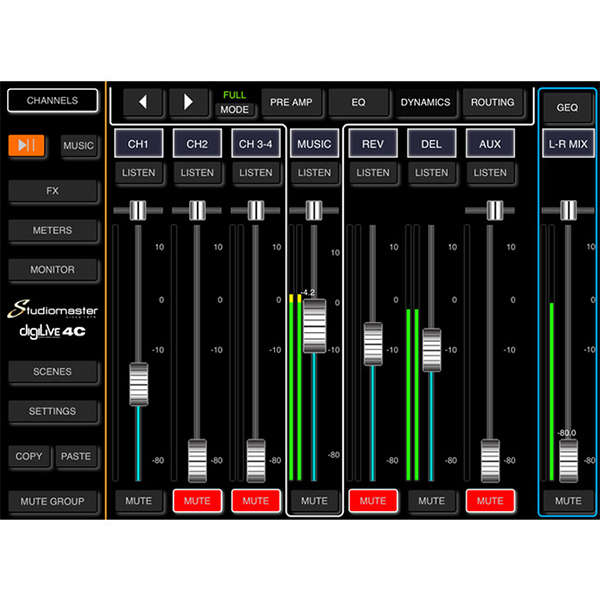Viewport: 600px width, 600px height.
Task: Go to next channel bank with right arrow
Action: [x=188, y=102]
